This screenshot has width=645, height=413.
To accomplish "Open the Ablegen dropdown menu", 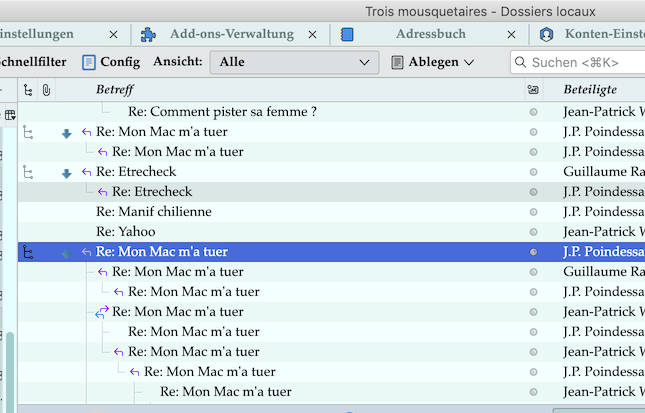I will click(432, 62).
